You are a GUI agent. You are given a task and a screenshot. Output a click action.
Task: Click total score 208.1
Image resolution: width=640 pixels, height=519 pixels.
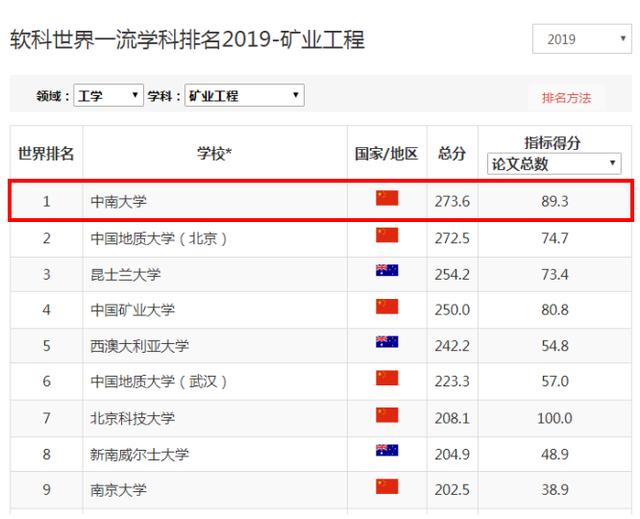tap(452, 419)
